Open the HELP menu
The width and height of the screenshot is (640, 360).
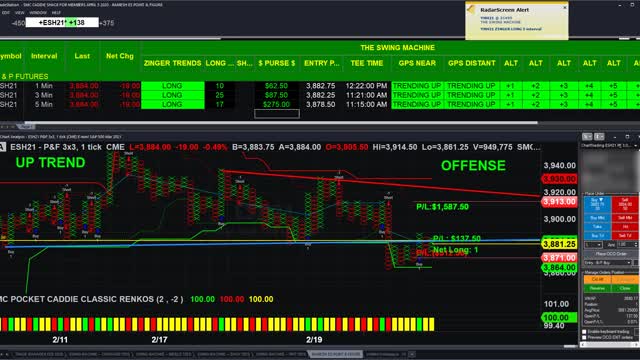(x=56, y=13)
